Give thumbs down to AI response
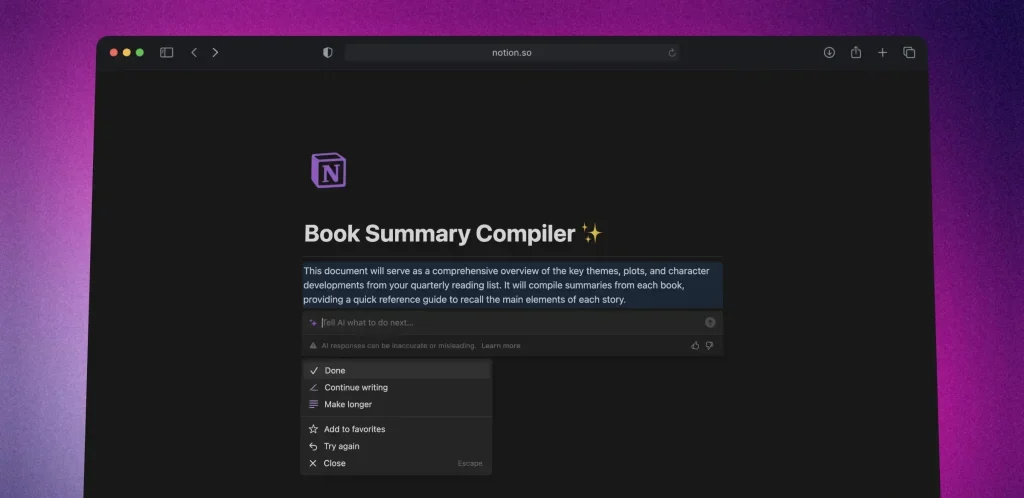The height and width of the screenshot is (498, 1024). click(x=709, y=345)
